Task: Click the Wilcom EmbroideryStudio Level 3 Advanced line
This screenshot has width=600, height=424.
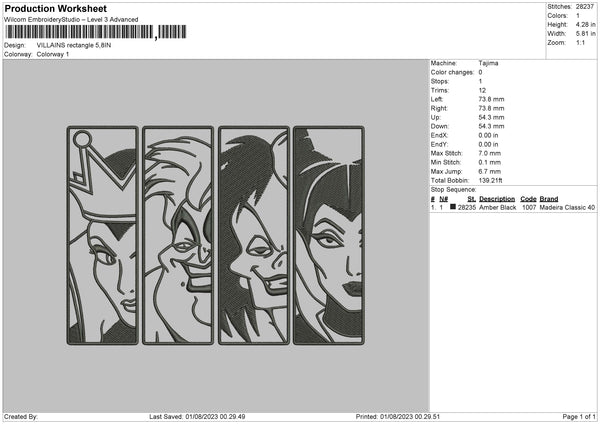Action: 71,20
